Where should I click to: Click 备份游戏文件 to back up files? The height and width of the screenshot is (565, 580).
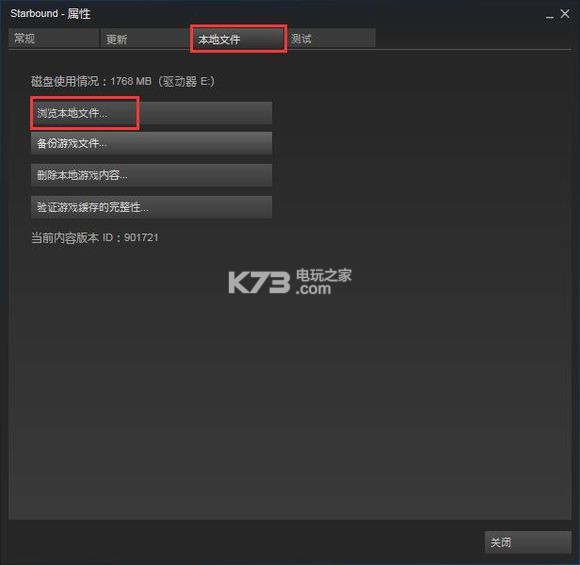coord(151,144)
